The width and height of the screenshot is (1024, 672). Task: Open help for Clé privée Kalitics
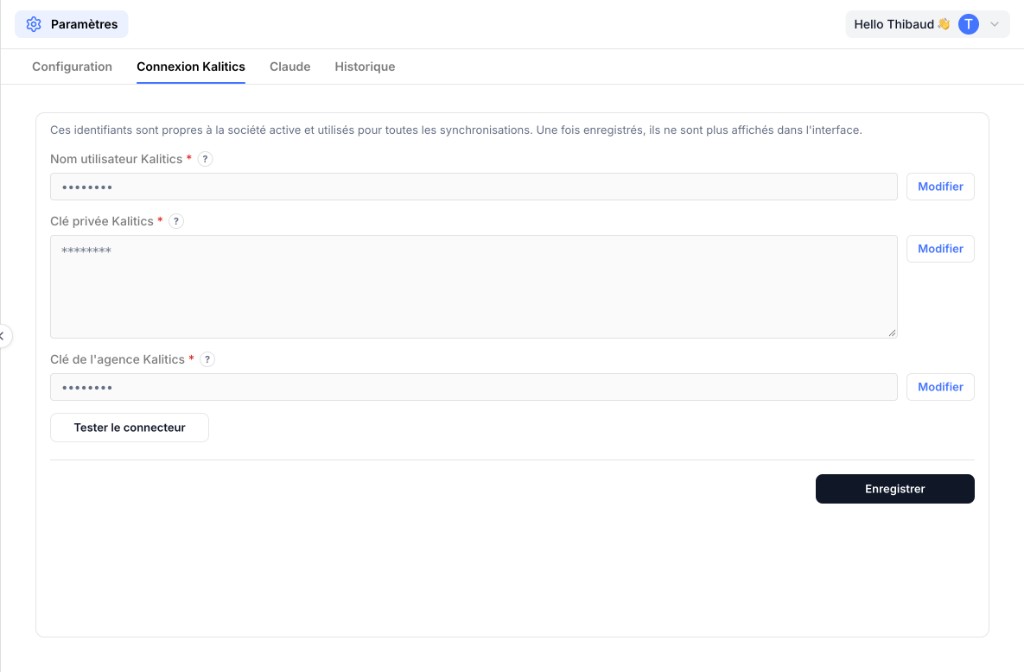[x=176, y=221]
